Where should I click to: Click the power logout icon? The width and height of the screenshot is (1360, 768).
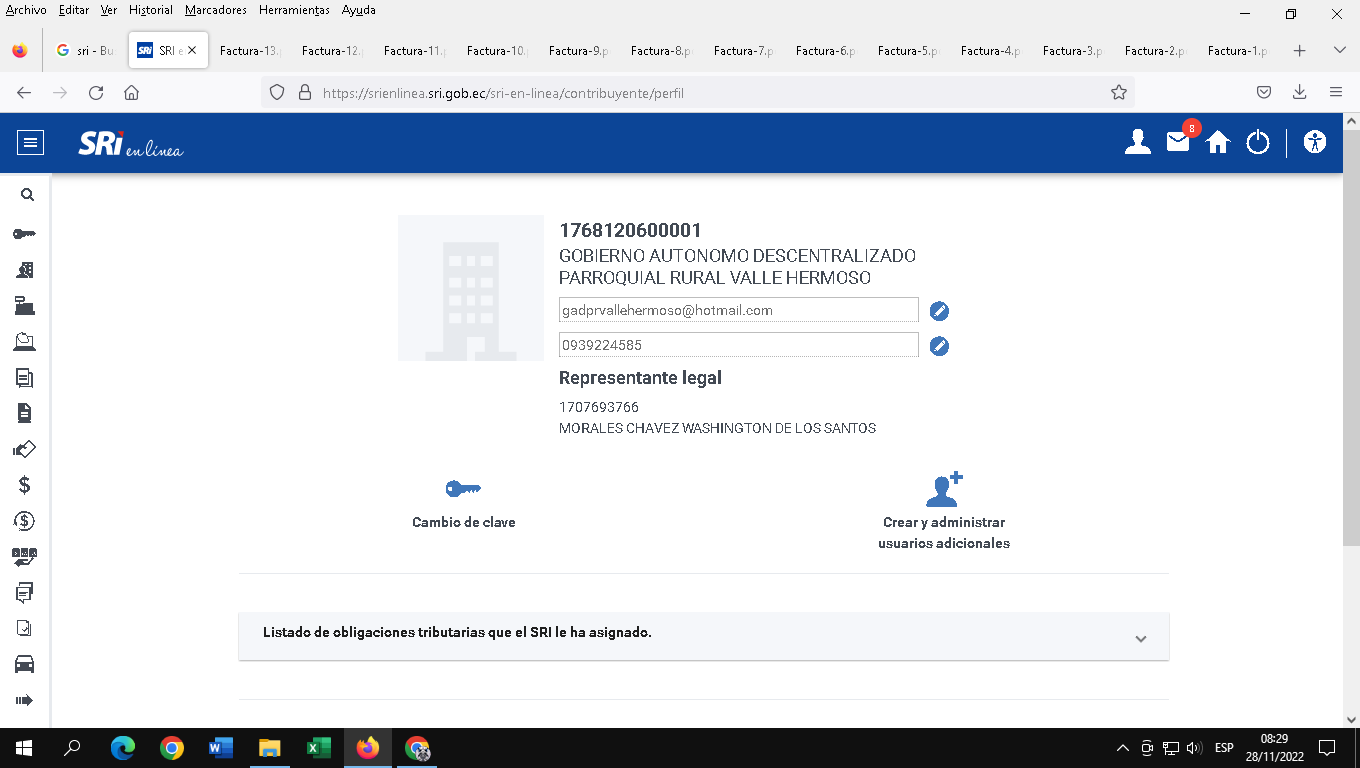(x=1257, y=143)
